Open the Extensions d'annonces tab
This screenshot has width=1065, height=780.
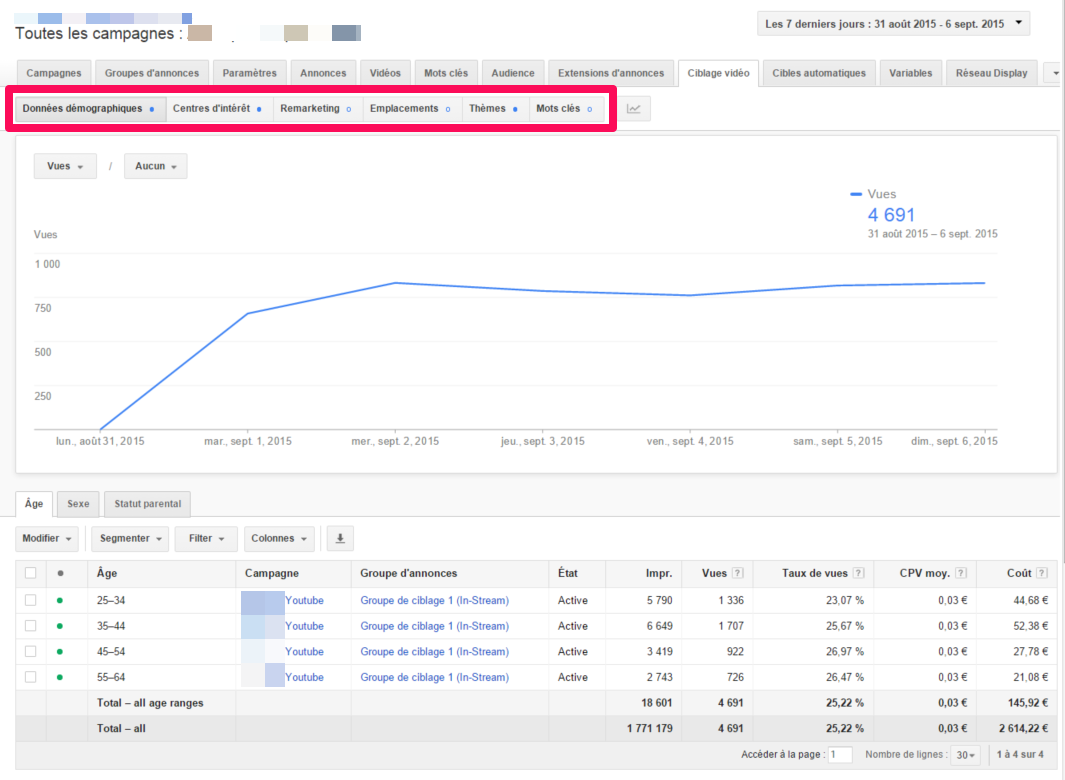(611, 73)
